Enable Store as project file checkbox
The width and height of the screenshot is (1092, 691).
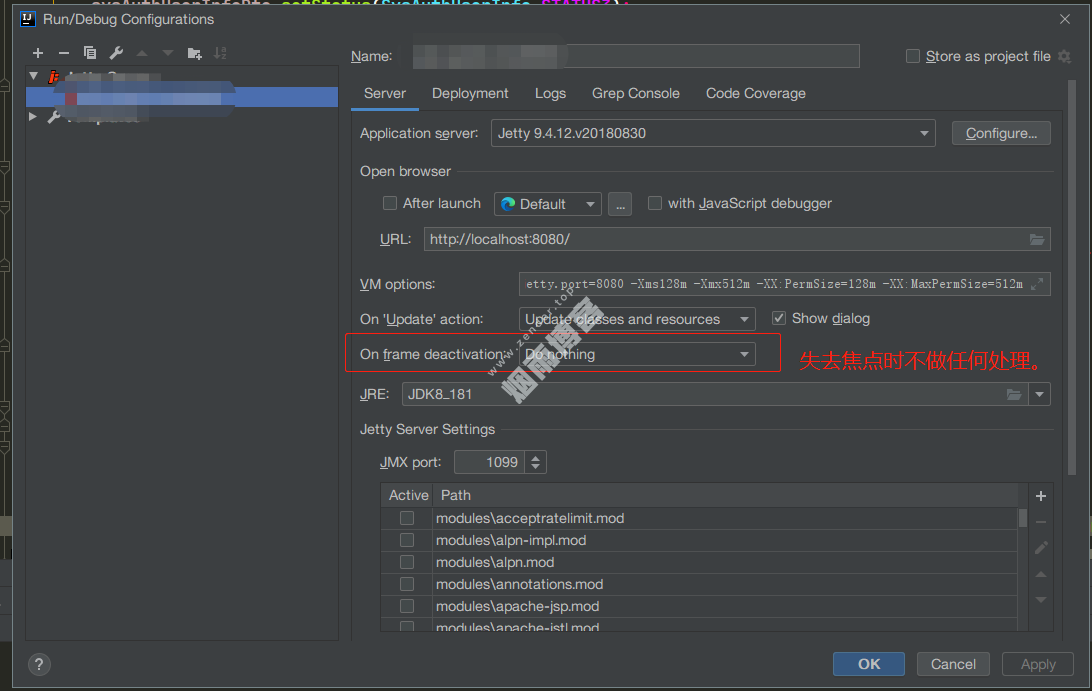(x=912, y=56)
